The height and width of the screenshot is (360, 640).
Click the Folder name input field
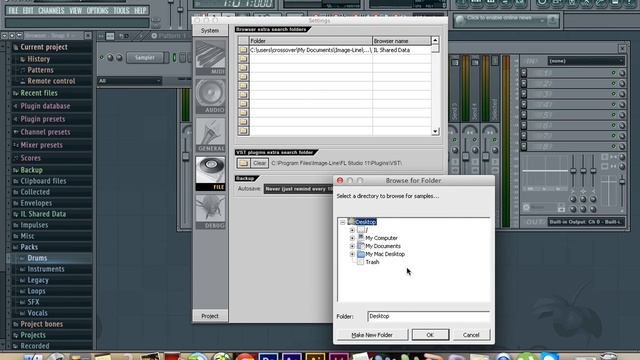click(x=429, y=316)
